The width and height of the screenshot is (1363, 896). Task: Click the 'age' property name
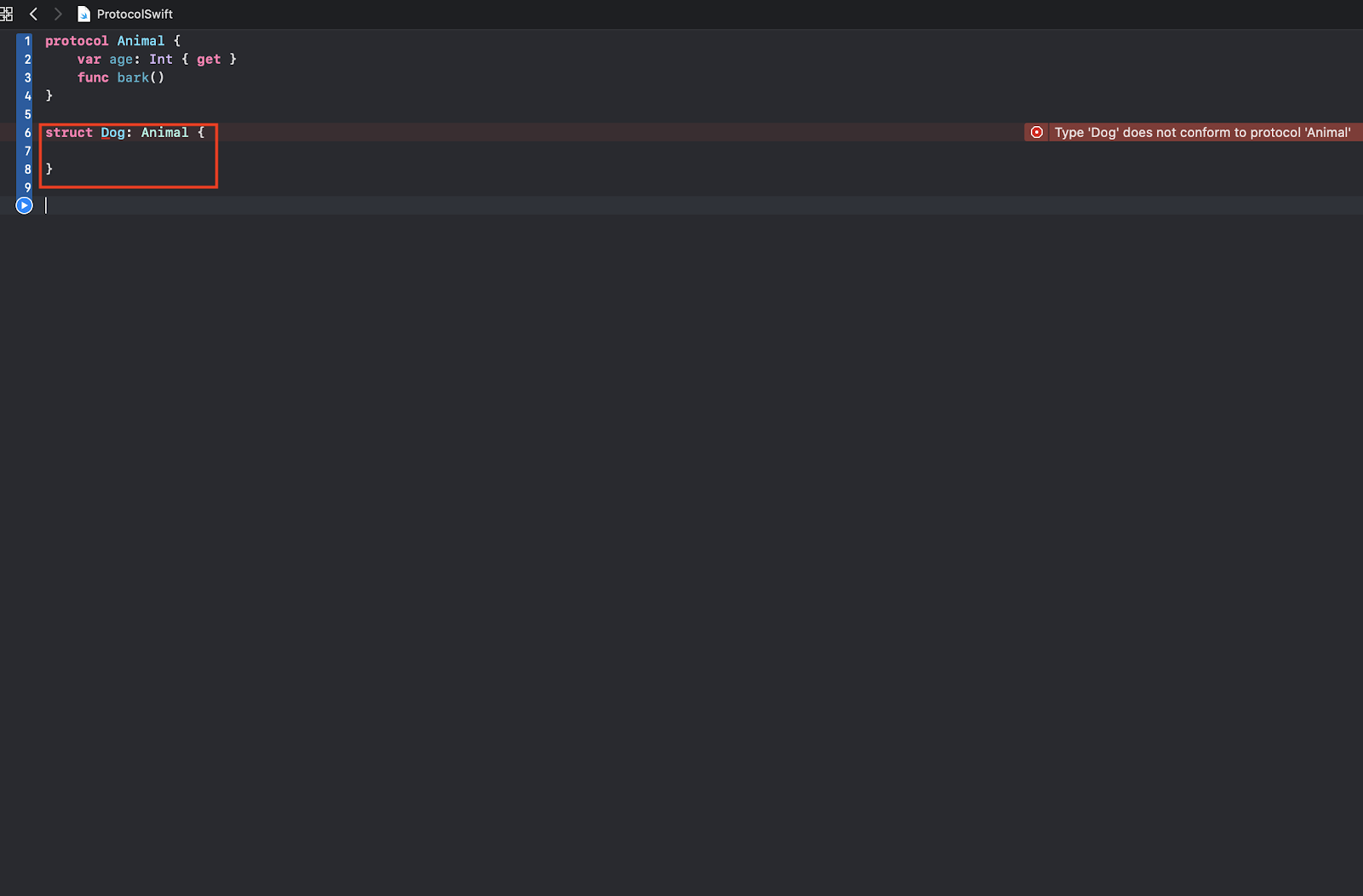pyautogui.click(x=121, y=59)
